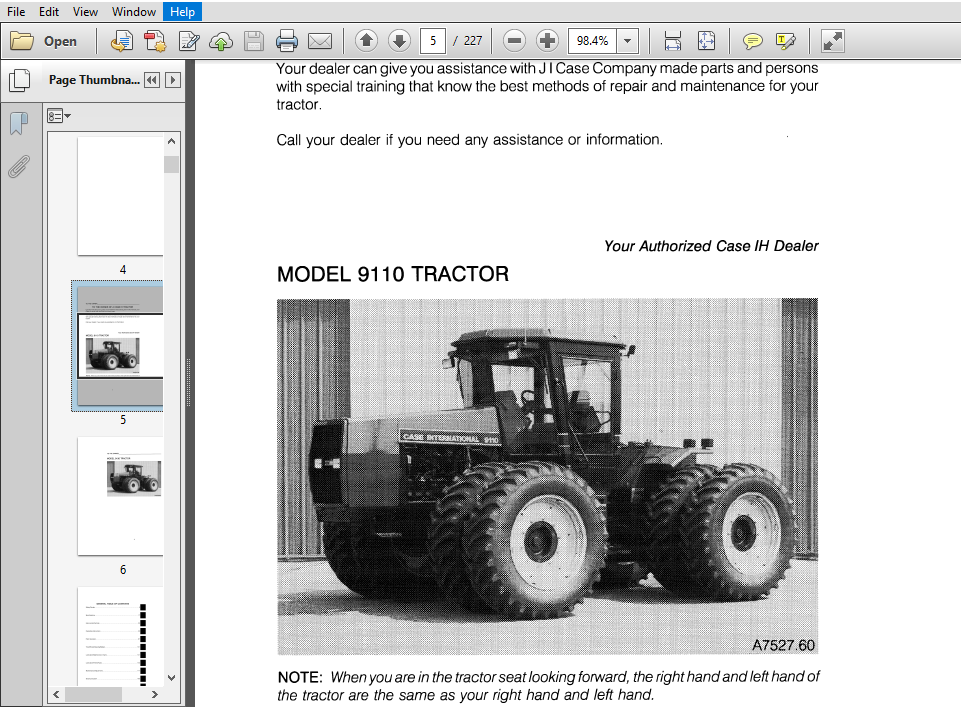Image resolution: width=961 pixels, height=707 pixels.
Task: Open the Help menu
Action: click(182, 12)
